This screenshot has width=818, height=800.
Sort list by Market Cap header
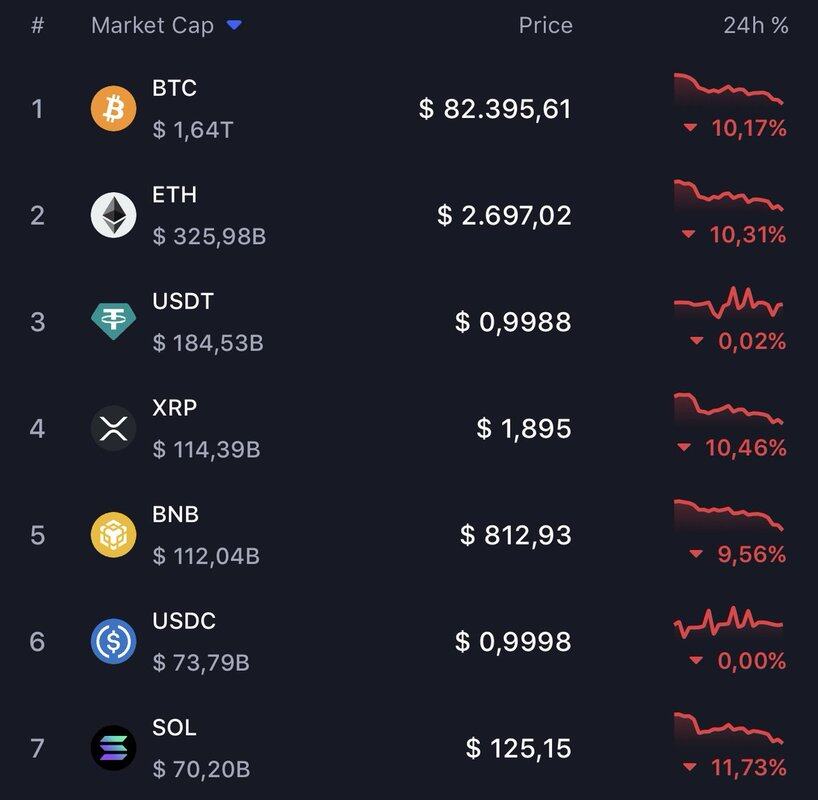point(152,26)
